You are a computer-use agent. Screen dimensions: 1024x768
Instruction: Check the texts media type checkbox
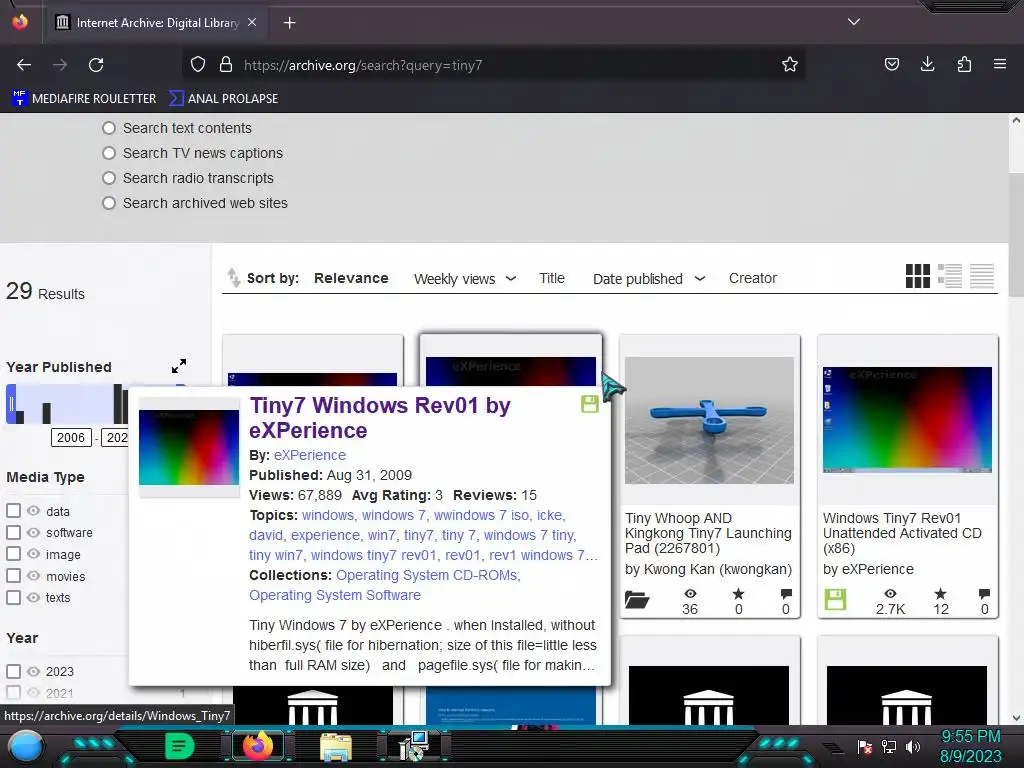coord(13,598)
